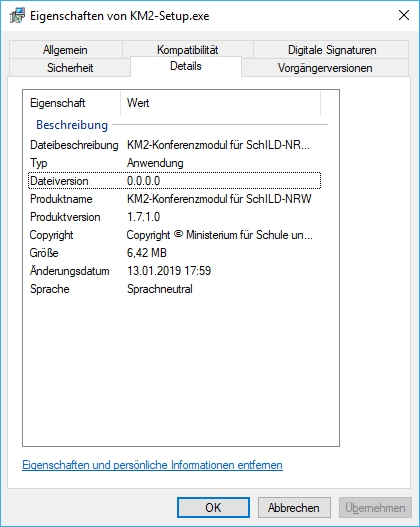
Task: Close the Eigenschaften dialog window
Action: click(x=404, y=15)
